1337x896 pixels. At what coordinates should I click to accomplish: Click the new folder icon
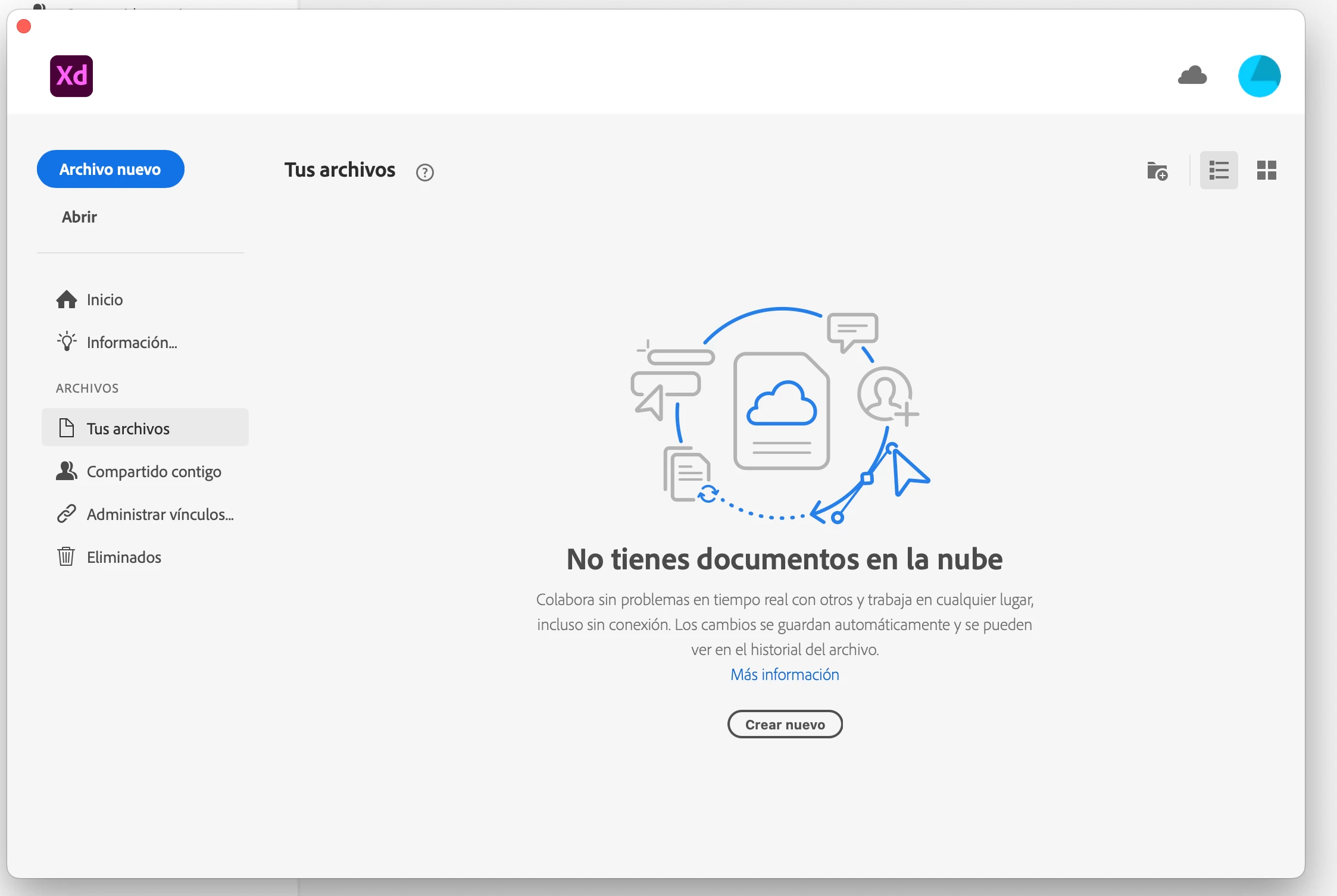click(1157, 171)
